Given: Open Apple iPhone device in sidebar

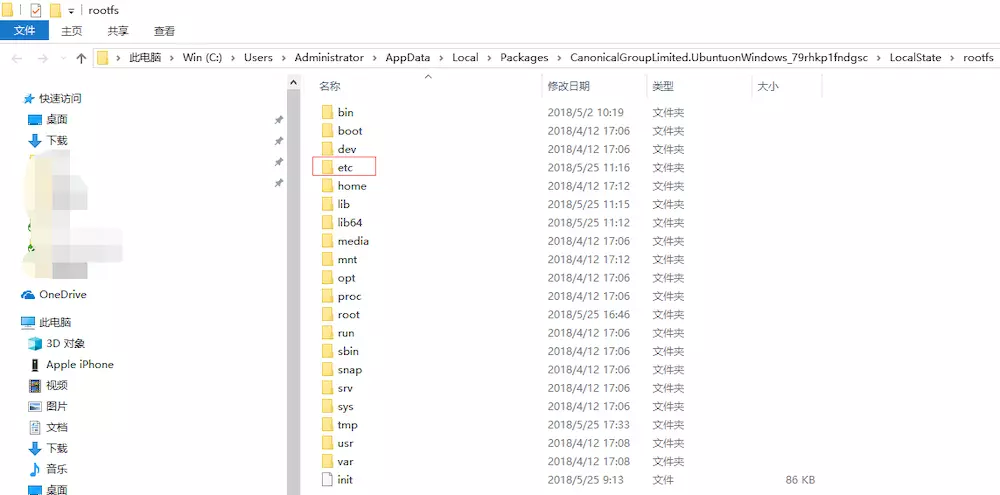Looking at the screenshot, I should (79, 365).
